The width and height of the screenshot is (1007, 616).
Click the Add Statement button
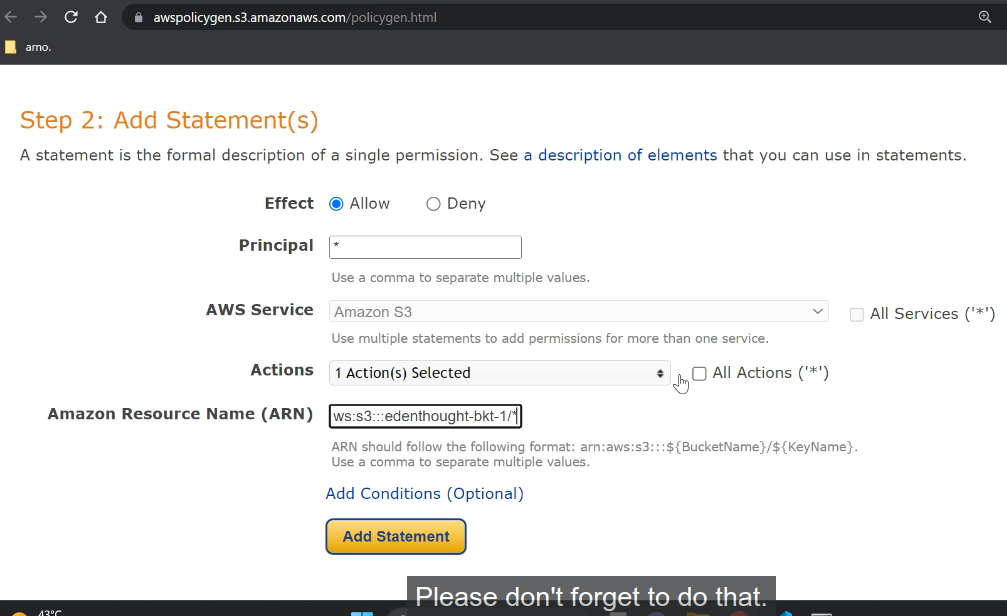coord(396,537)
